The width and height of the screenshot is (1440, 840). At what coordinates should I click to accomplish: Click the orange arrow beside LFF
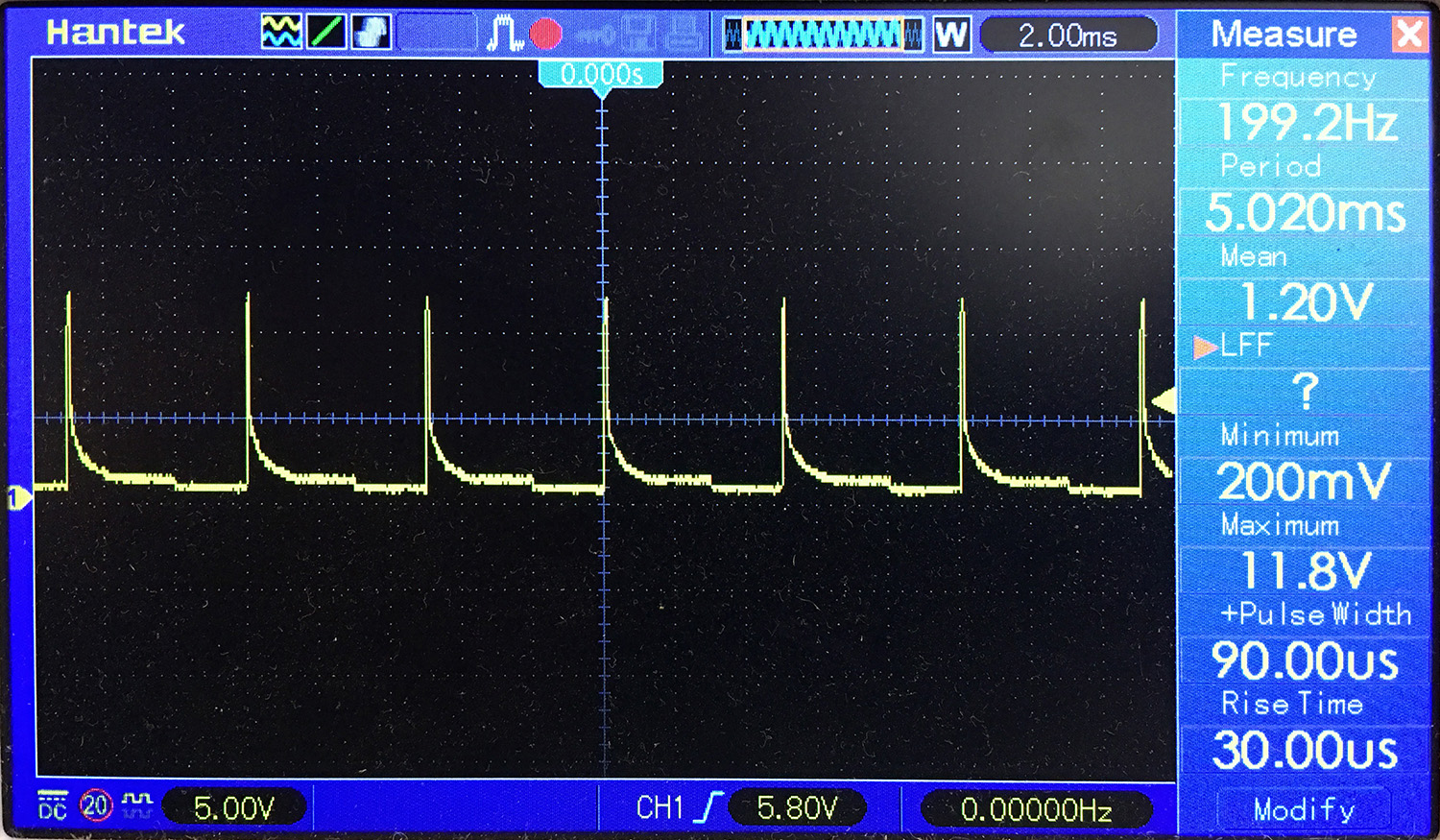click(x=1205, y=346)
